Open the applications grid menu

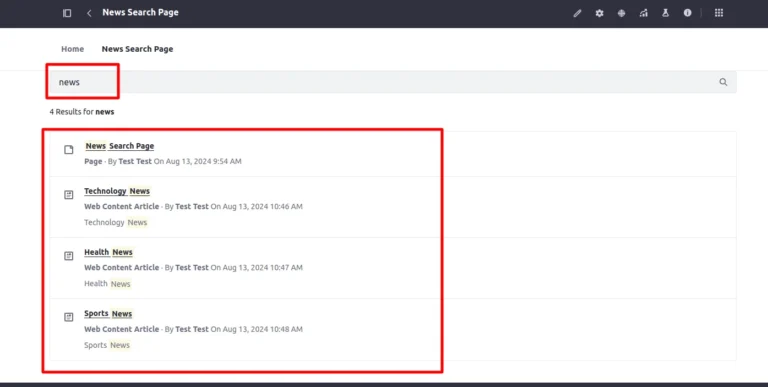pyautogui.click(x=719, y=13)
